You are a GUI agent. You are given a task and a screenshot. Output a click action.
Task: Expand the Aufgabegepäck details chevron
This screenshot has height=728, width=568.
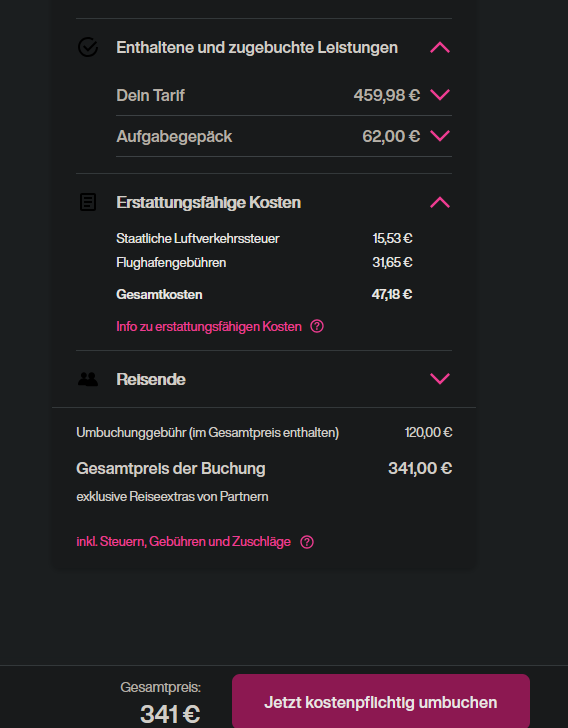coord(440,136)
